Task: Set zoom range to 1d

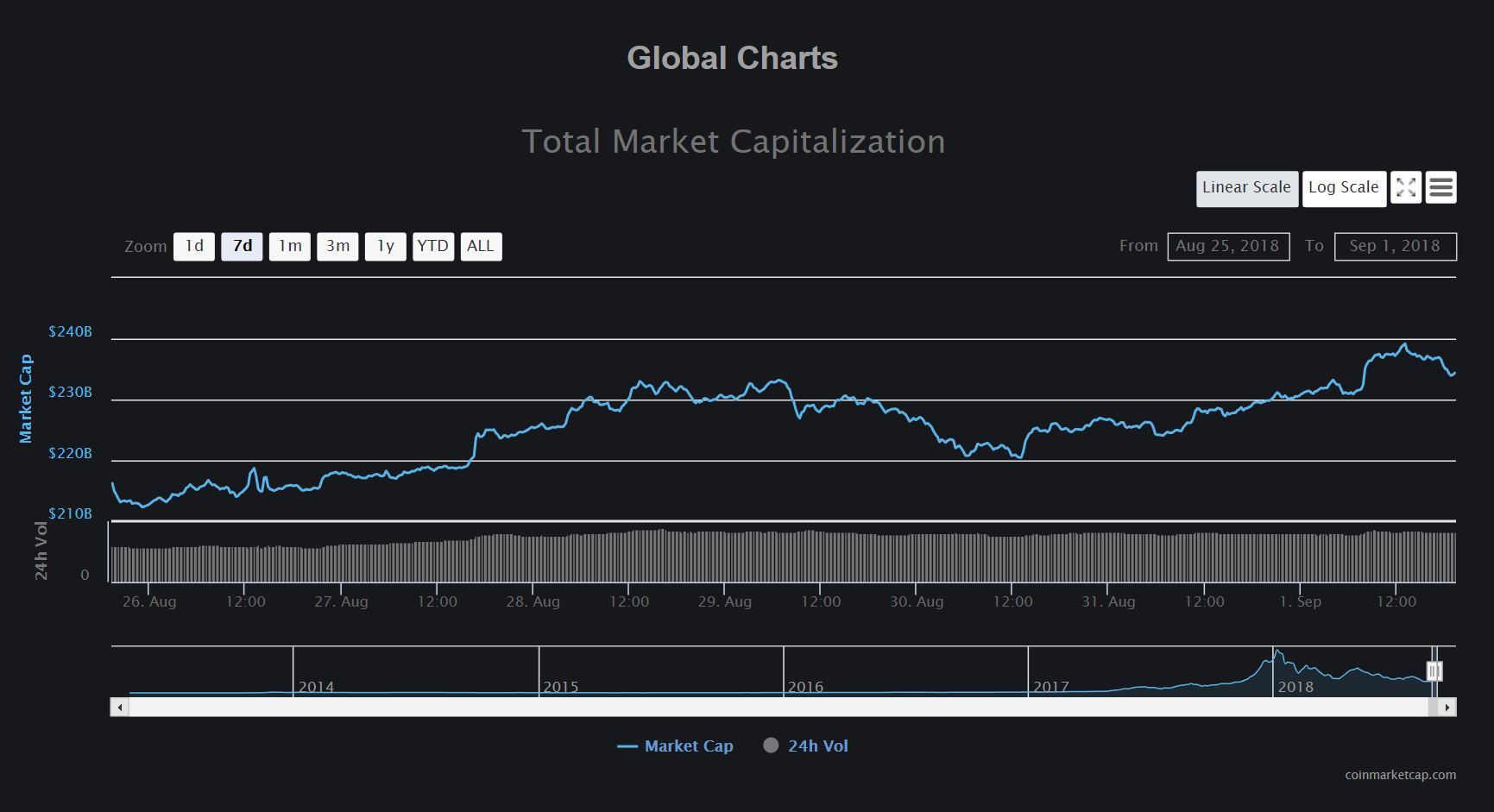Action: (194, 247)
